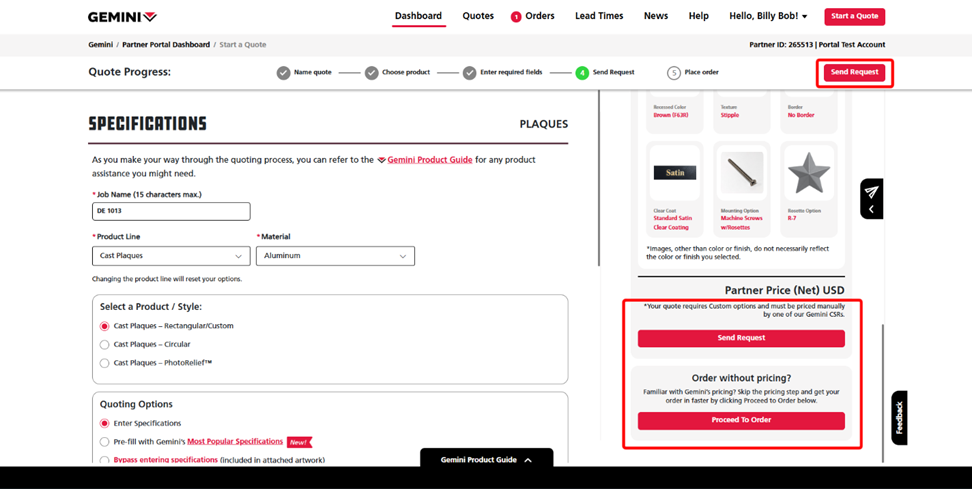The width and height of the screenshot is (972, 489).
Task: Click the Proceed To Order button
Action: point(741,420)
